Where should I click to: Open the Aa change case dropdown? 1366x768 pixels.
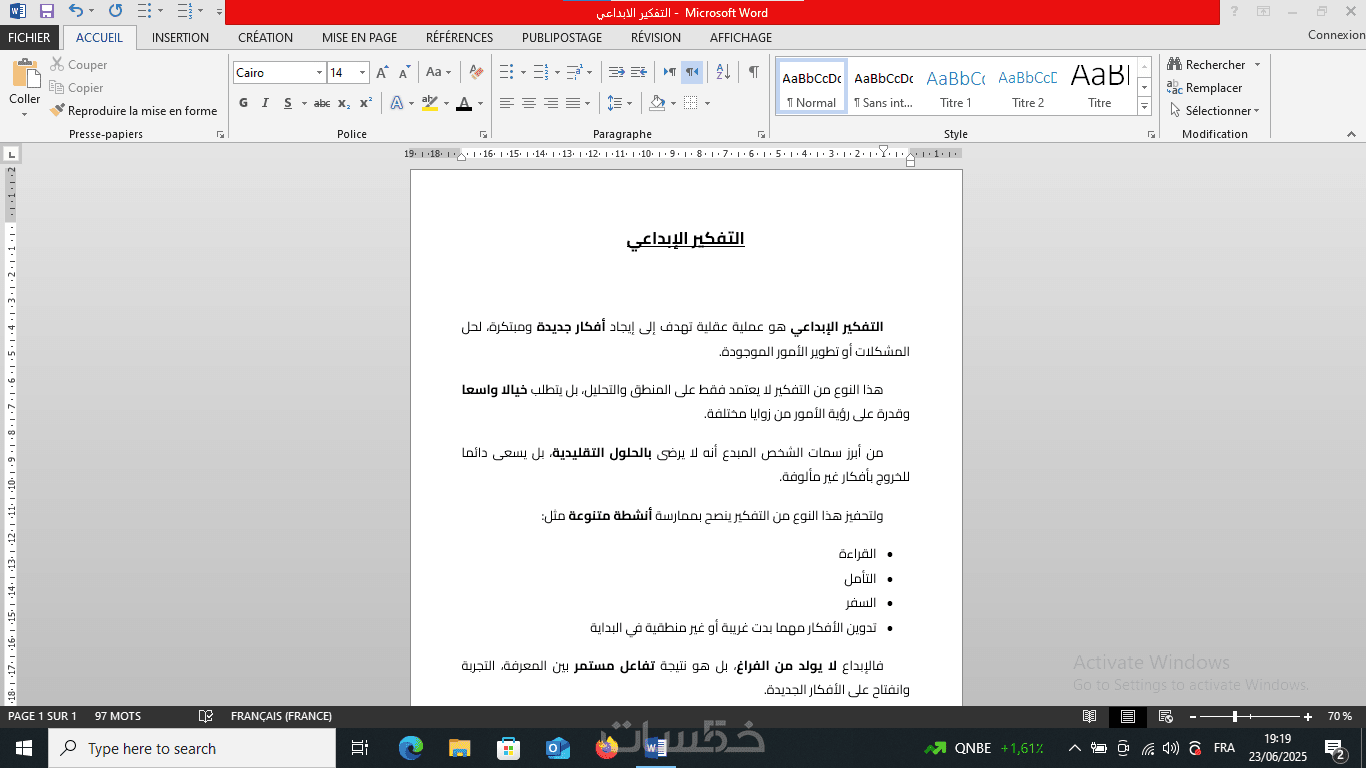[438, 73]
